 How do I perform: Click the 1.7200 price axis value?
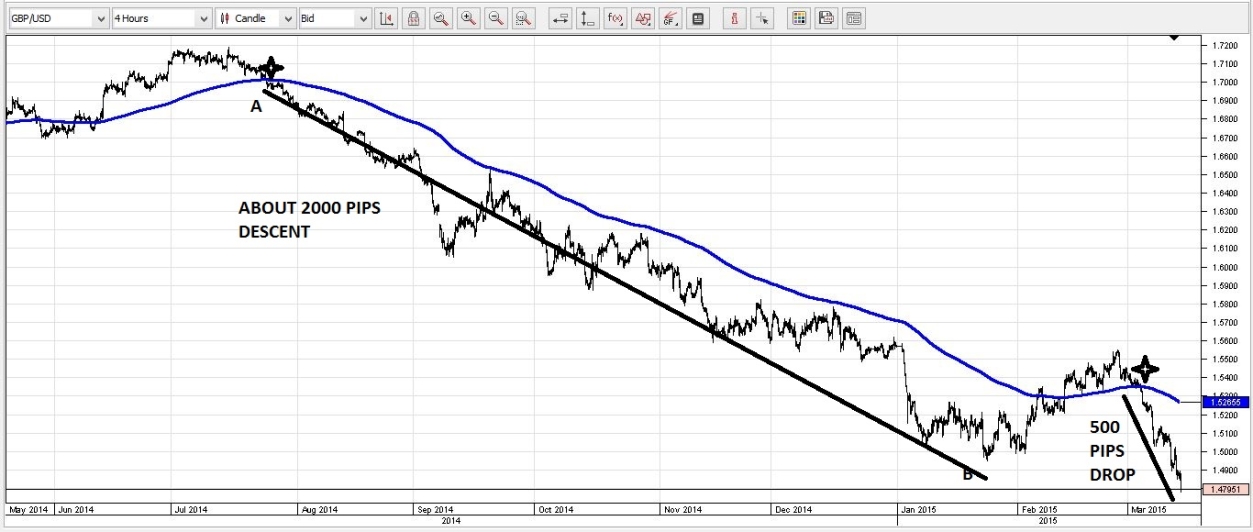(1226, 46)
